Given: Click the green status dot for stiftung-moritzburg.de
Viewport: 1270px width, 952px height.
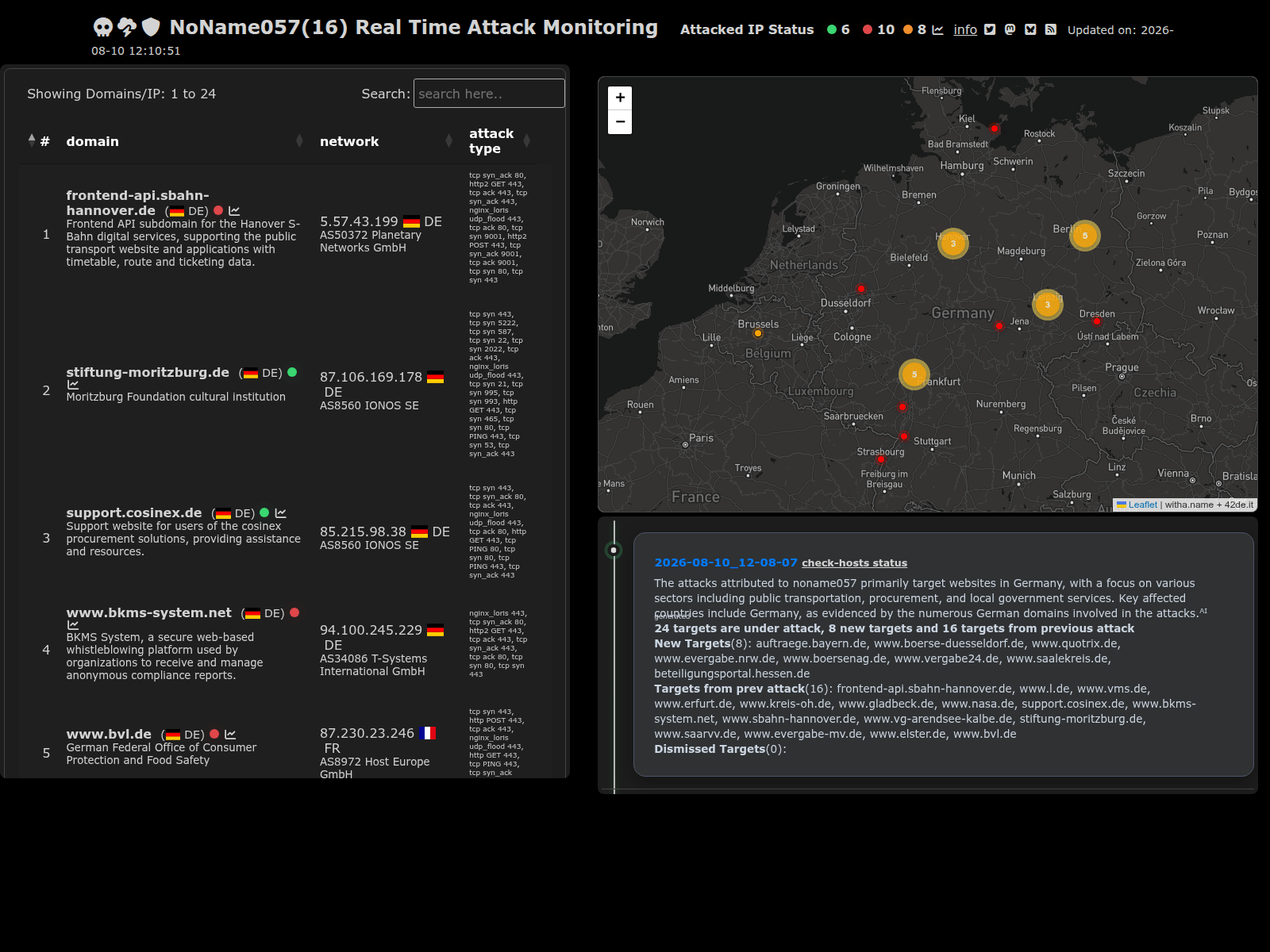Looking at the screenshot, I should (x=292, y=372).
